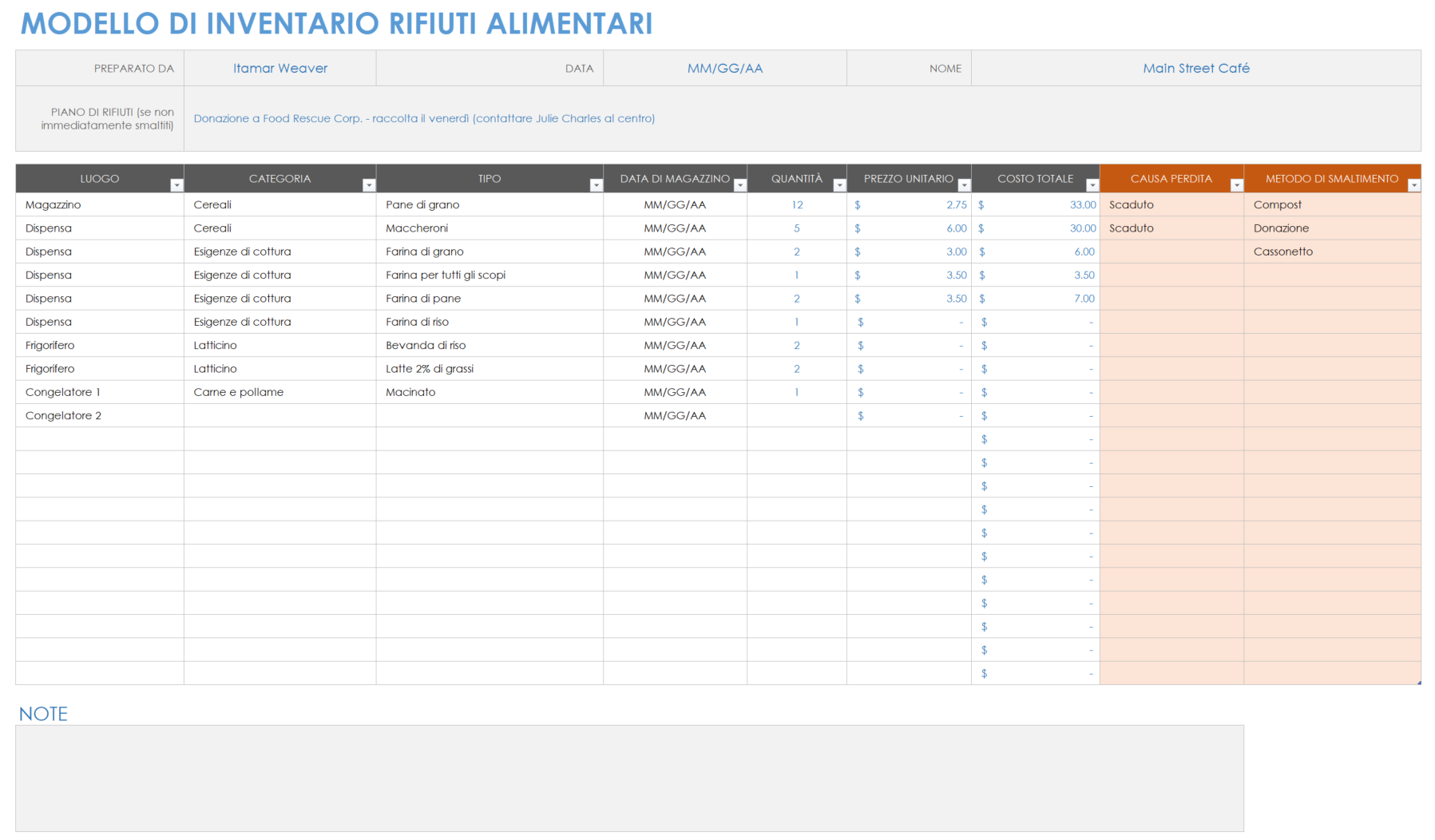Select the Congelatore 1 location cell
Viewport: 1435px width, 840px height.
[100, 392]
